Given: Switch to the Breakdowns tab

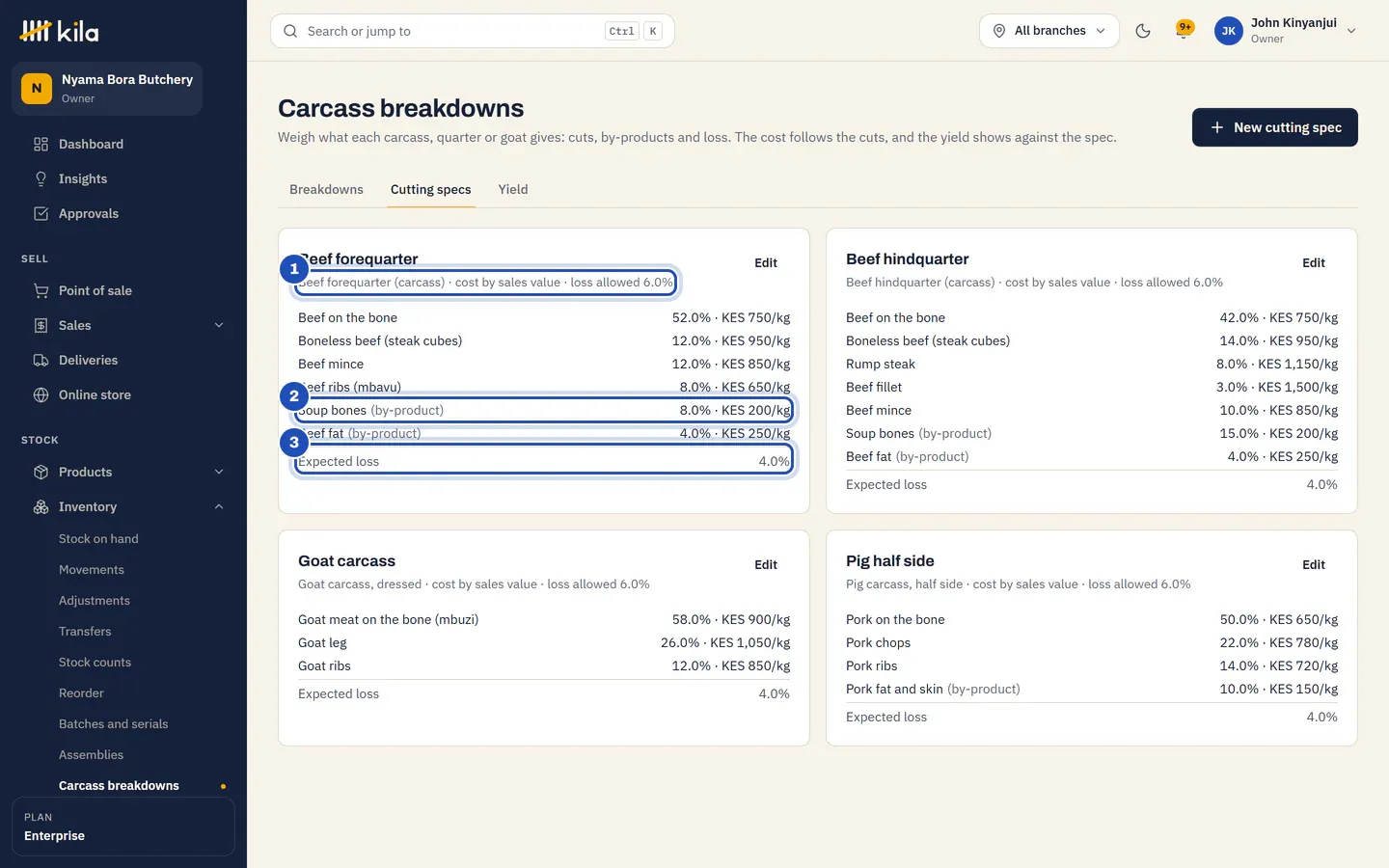Looking at the screenshot, I should click(326, 189).
